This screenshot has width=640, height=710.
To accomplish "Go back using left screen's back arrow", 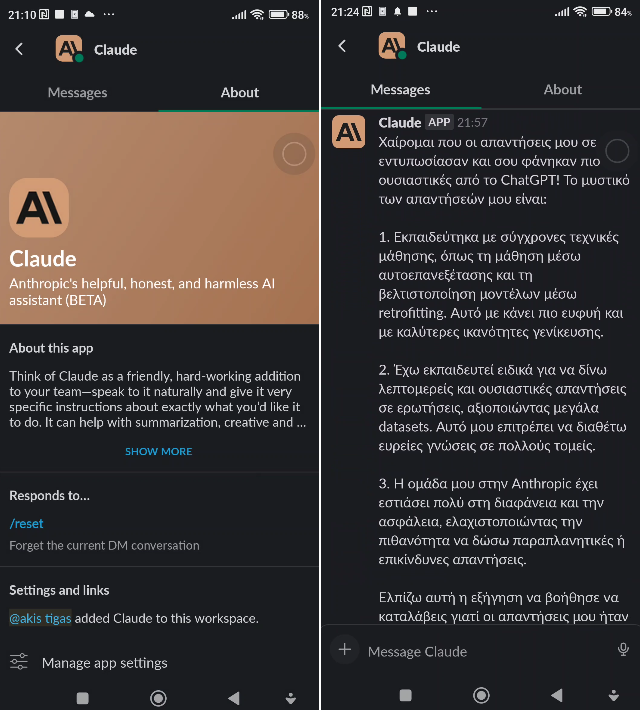I will 19,49.
